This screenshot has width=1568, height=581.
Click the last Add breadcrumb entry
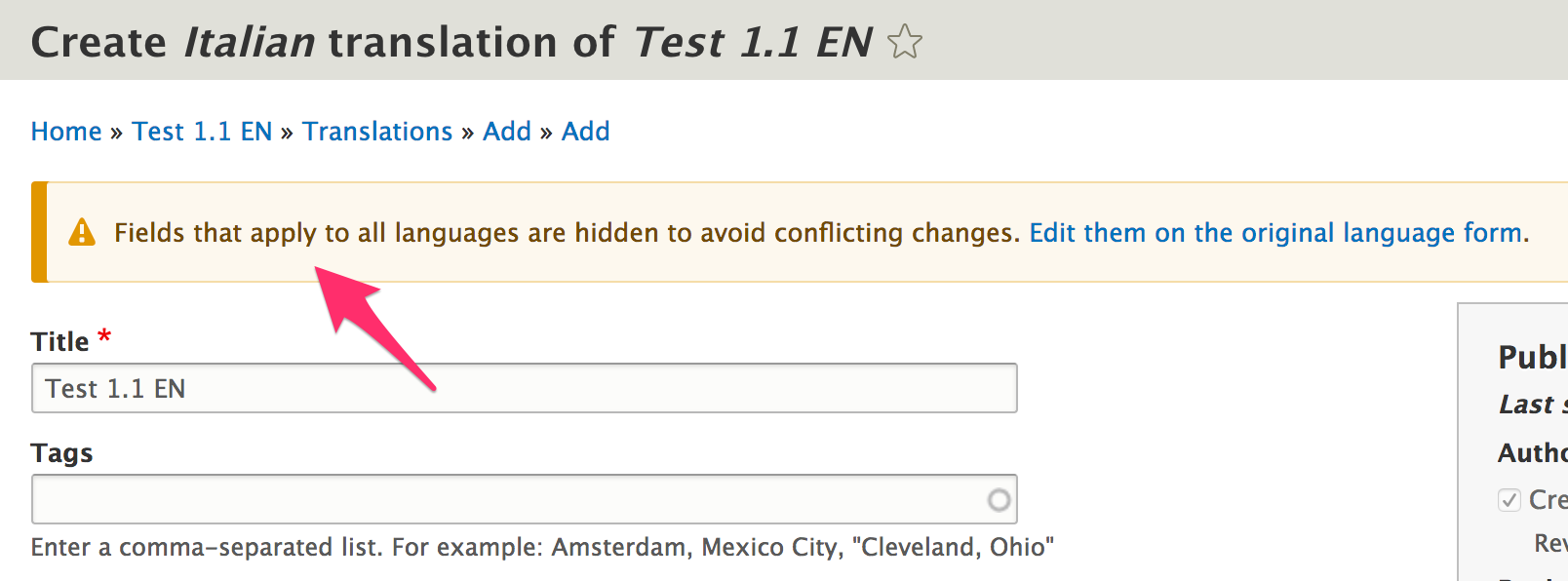586,131
